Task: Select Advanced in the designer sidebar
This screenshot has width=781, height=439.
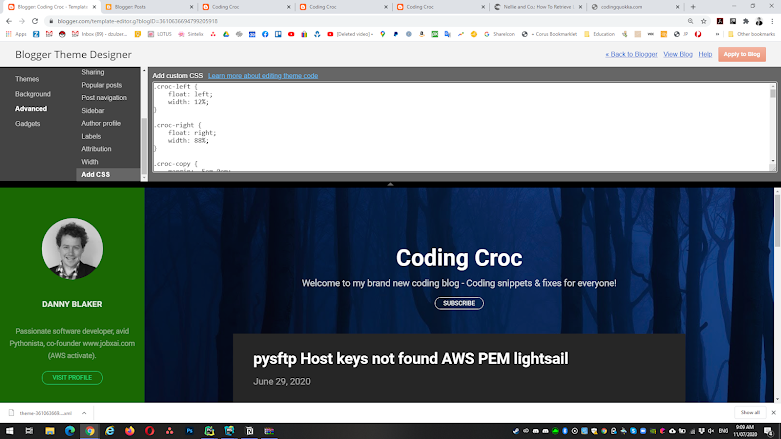Action: click(31, 109)
